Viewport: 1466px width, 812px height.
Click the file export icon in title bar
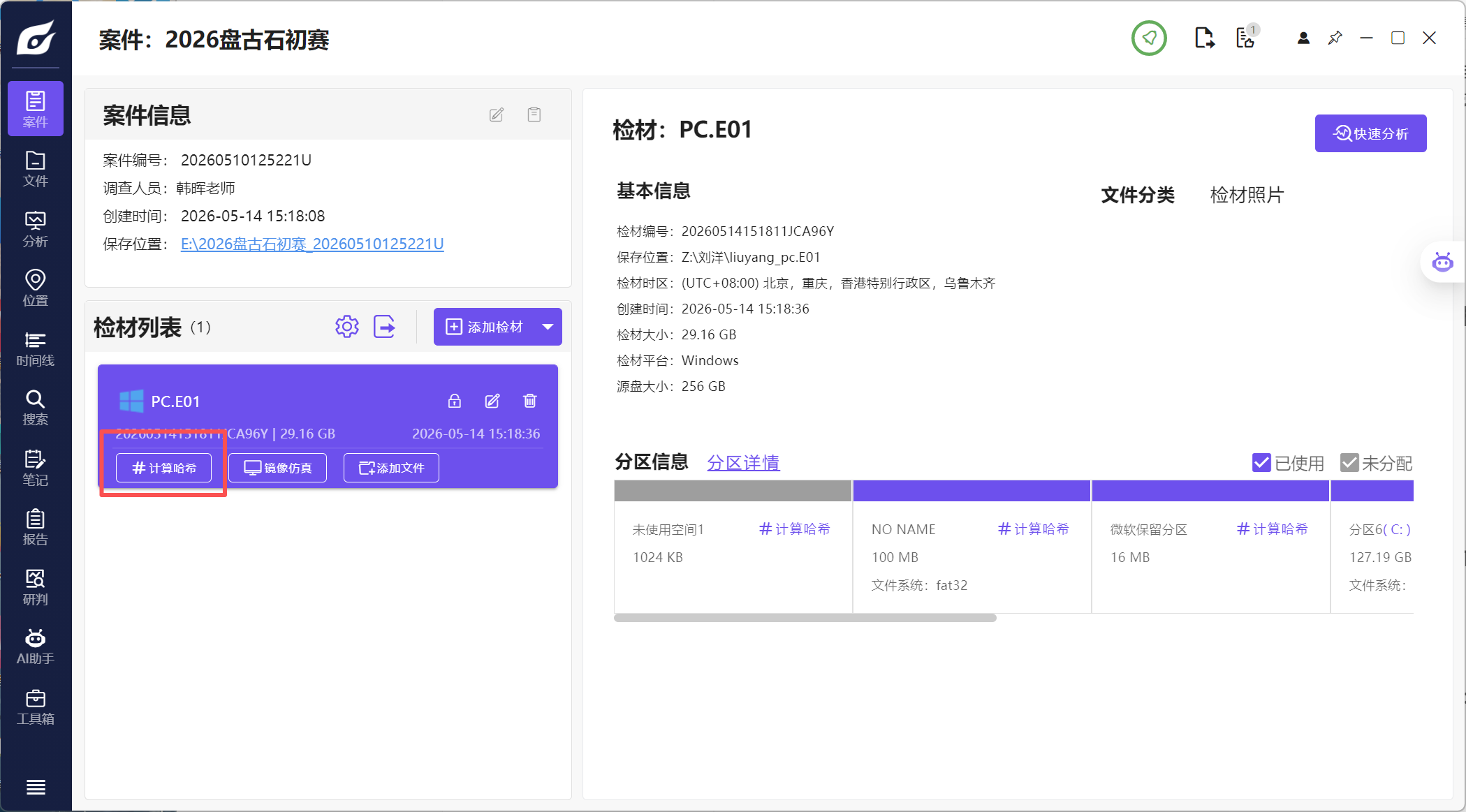(1204, 38)
